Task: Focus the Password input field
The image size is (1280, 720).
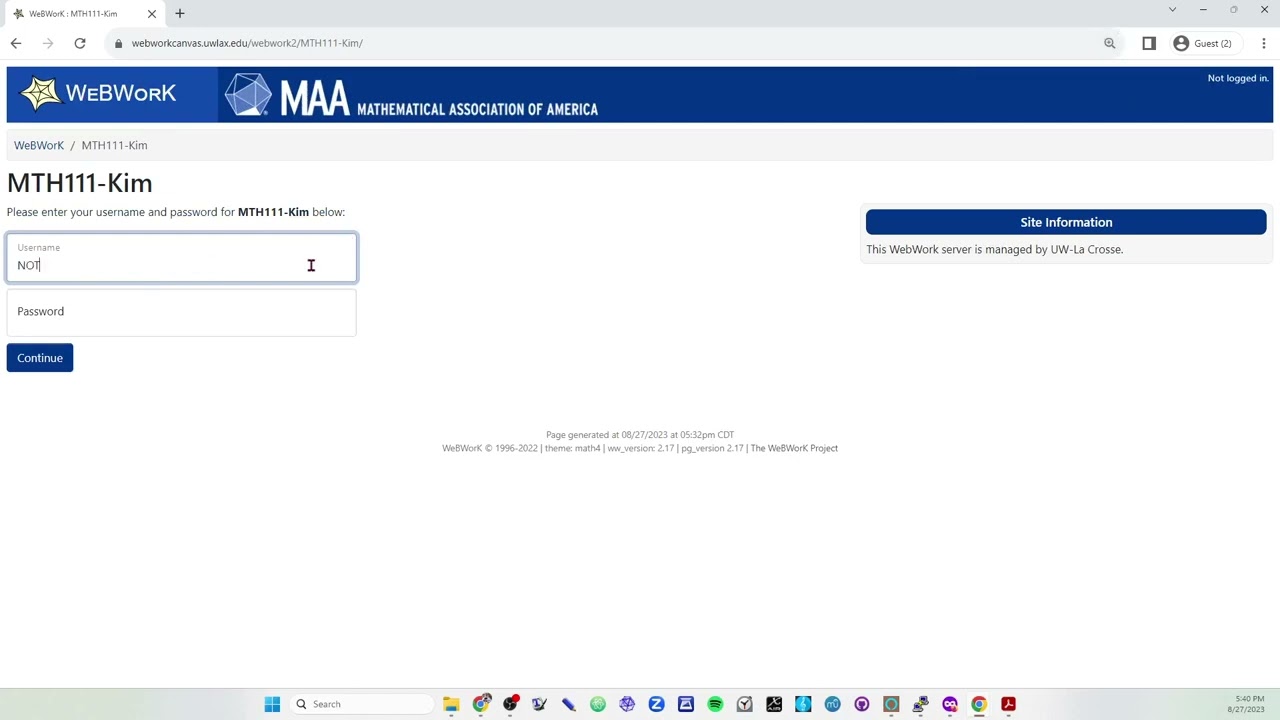Action: point(181,312)
